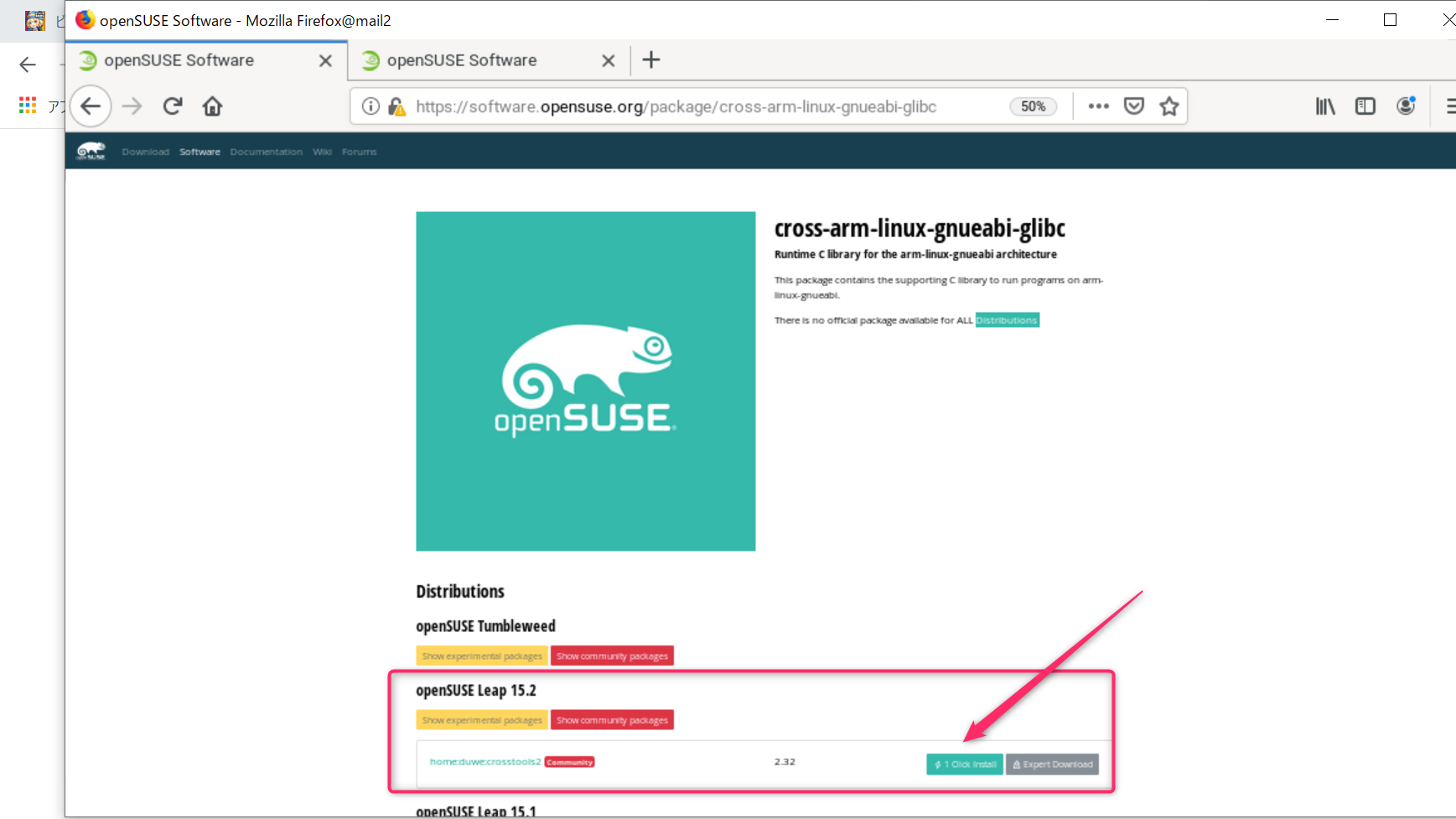The image size is (1456, 819).
Task: Open a new tab with plus button
Action: (x=651, y=60)
